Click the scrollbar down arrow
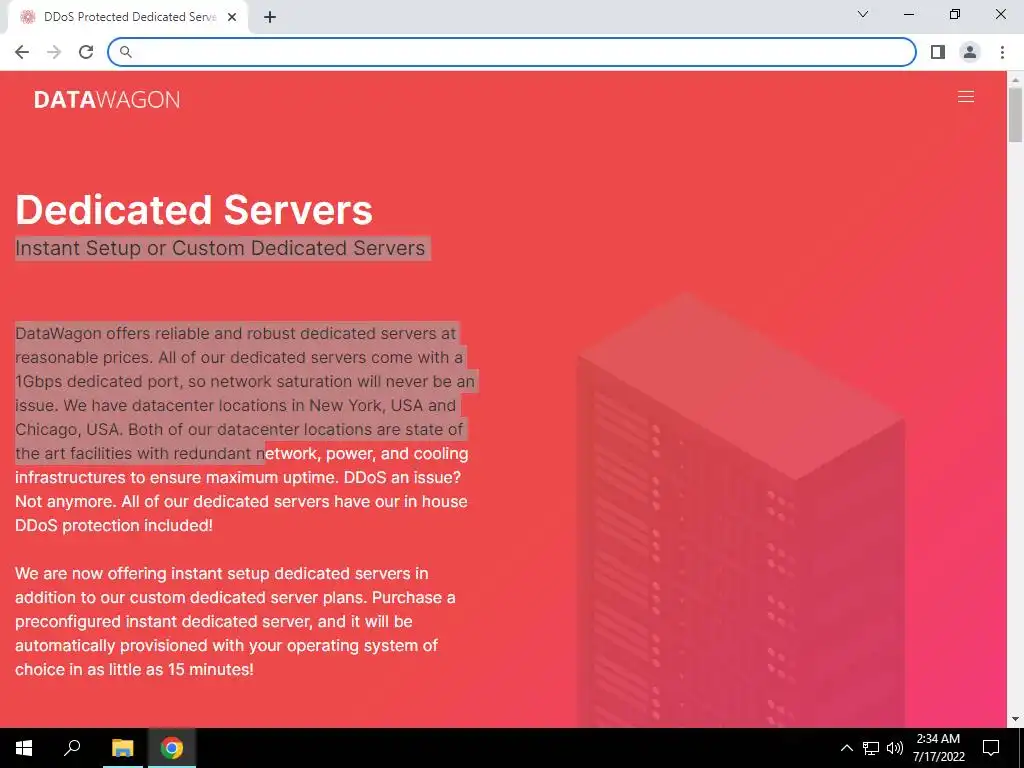Screen dimensions: 1024x768 pos(1015,719)
